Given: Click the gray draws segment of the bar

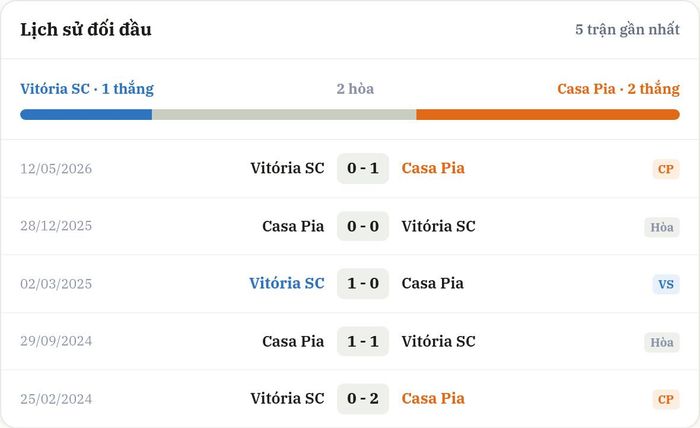Looking at the screenshot, I should 284,115.
